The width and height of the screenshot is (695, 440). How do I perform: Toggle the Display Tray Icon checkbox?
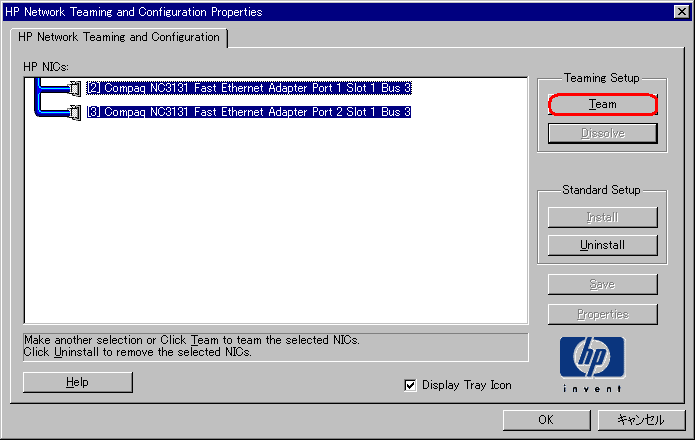(x=410, y=385)
